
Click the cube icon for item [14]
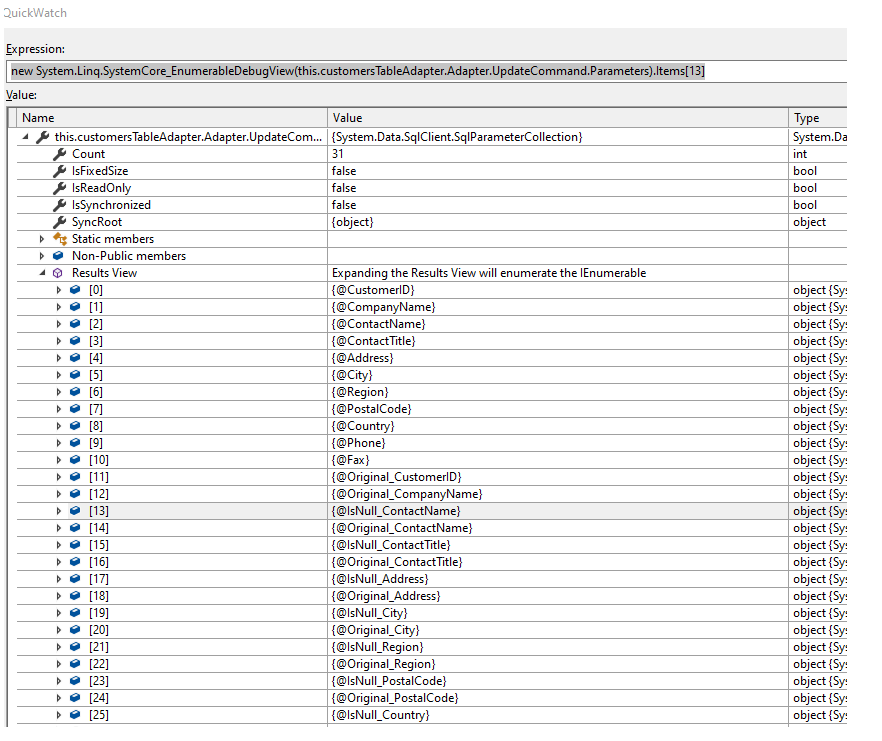tap(75, 528)
